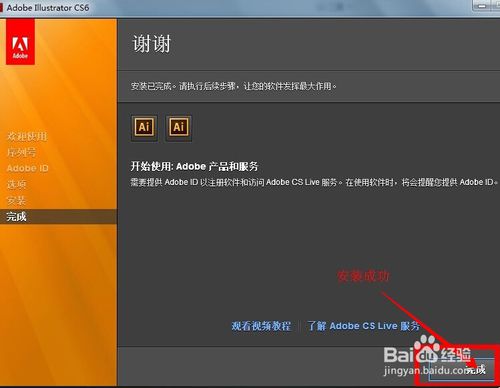Click the Adobe Illustrator CS6 window title
The image size is (500, 388).
coord(48,7)
